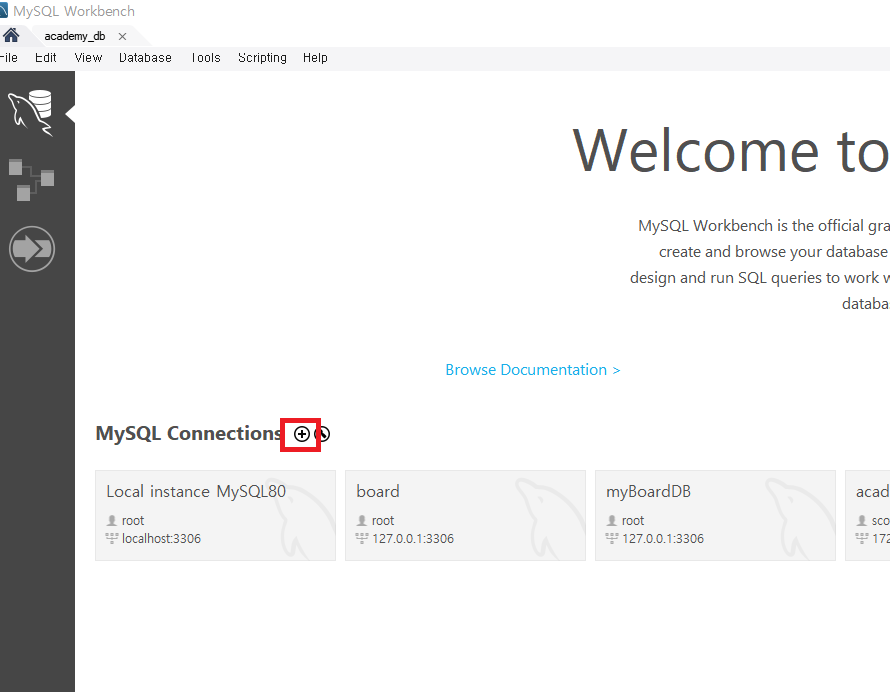
Task: Open the Tools menu
Action: click(x=205, y=58)
